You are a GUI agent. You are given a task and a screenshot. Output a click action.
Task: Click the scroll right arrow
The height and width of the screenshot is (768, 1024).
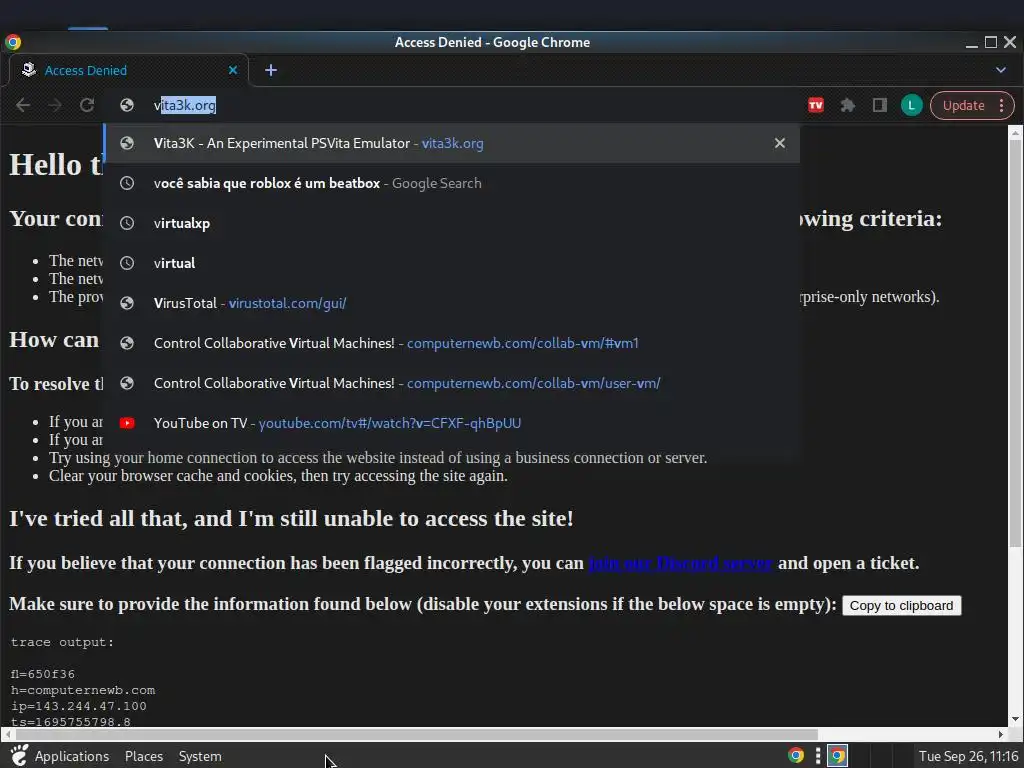1000,734
